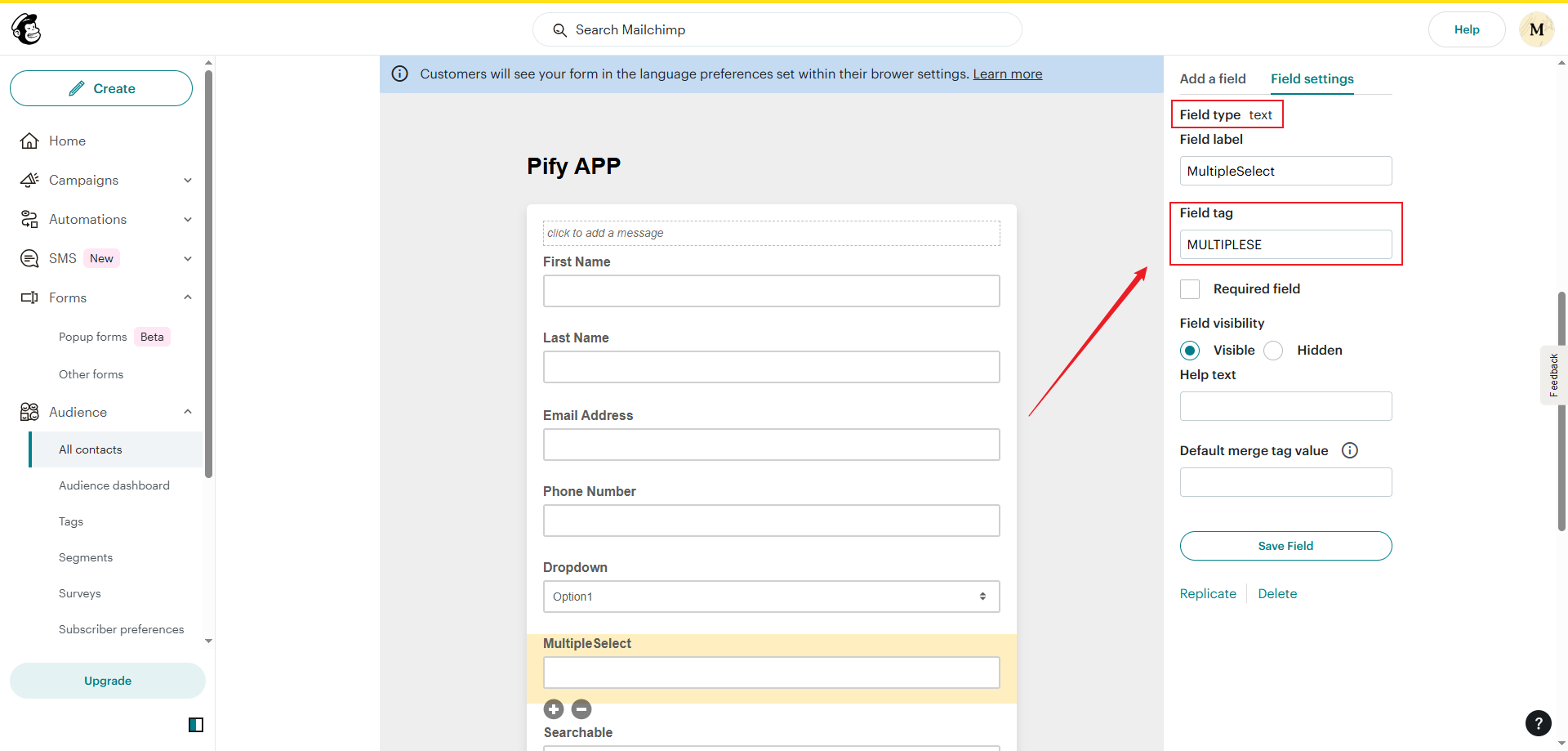Image resolution: width=1568 pixels, height=751 pixels.
Task: Click the Audience people icon
Action: (29, 412)
